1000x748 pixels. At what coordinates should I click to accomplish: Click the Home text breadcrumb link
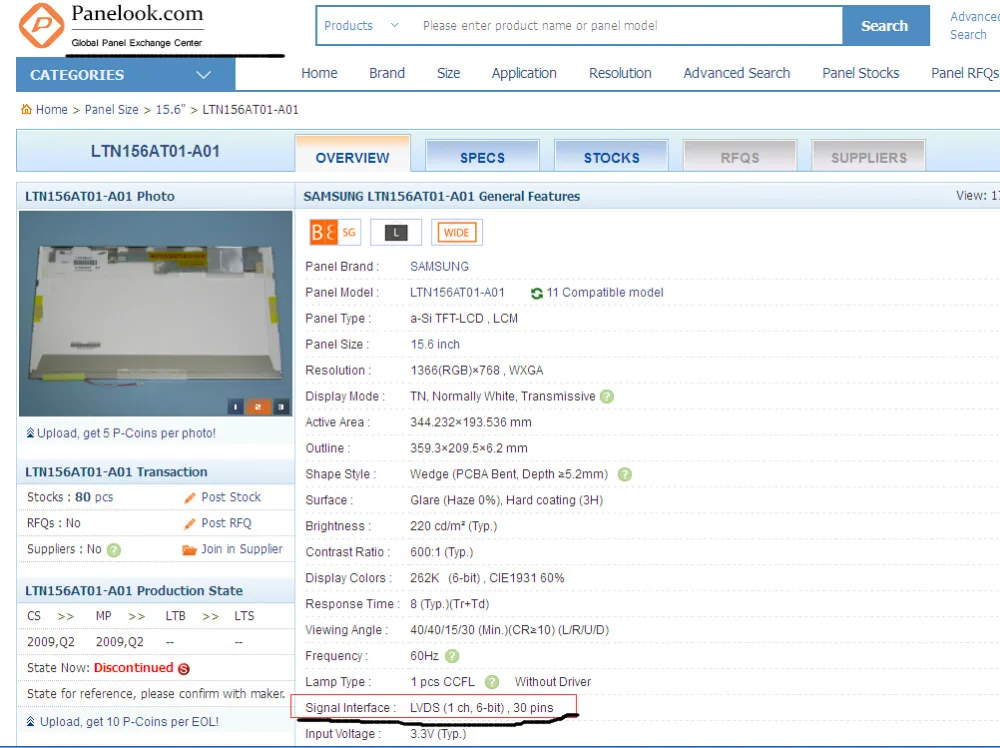(x=52, y=109)
